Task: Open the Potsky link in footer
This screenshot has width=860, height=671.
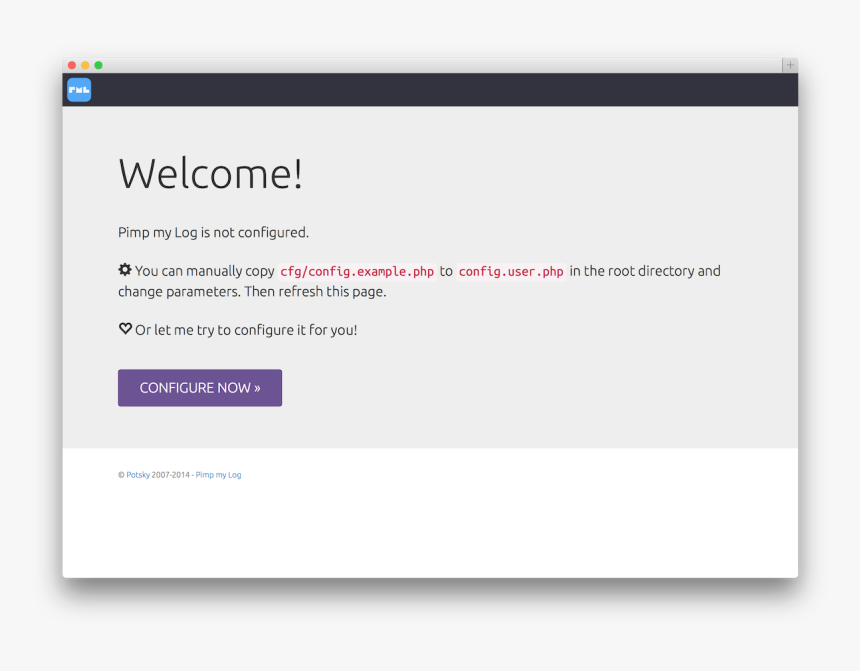Action: coord(138,475)
